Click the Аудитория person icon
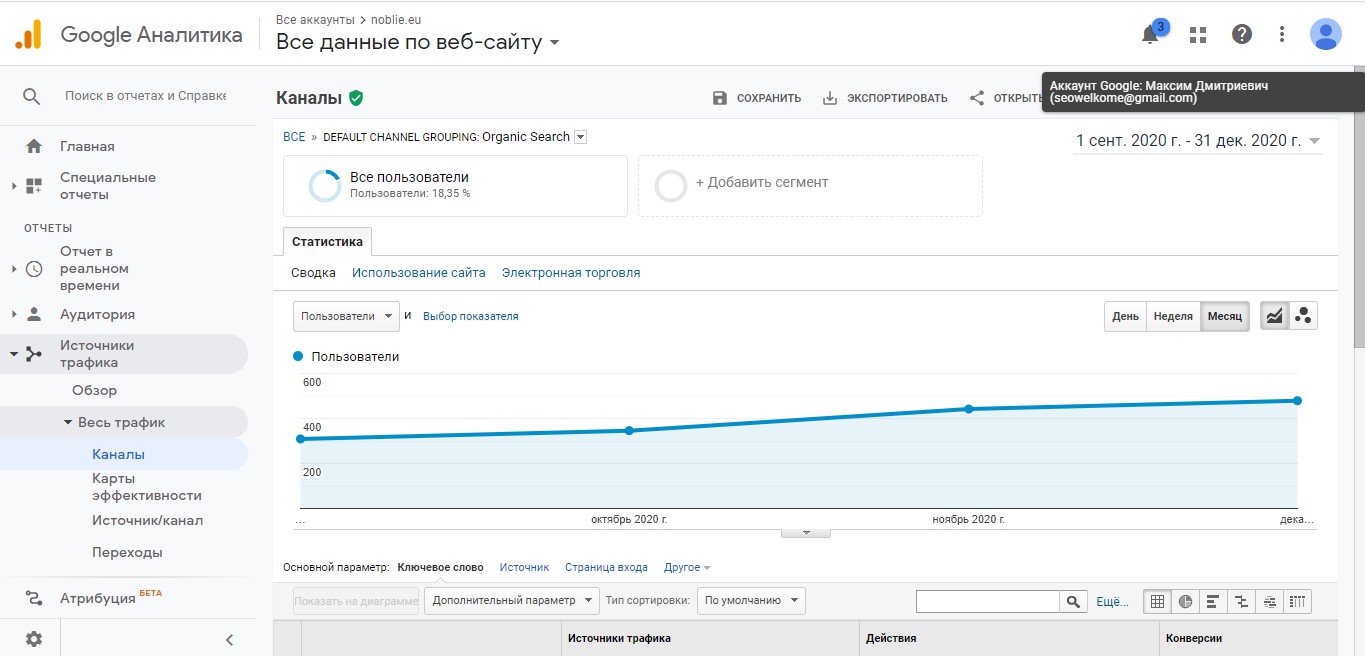 (x=34, y=314)
